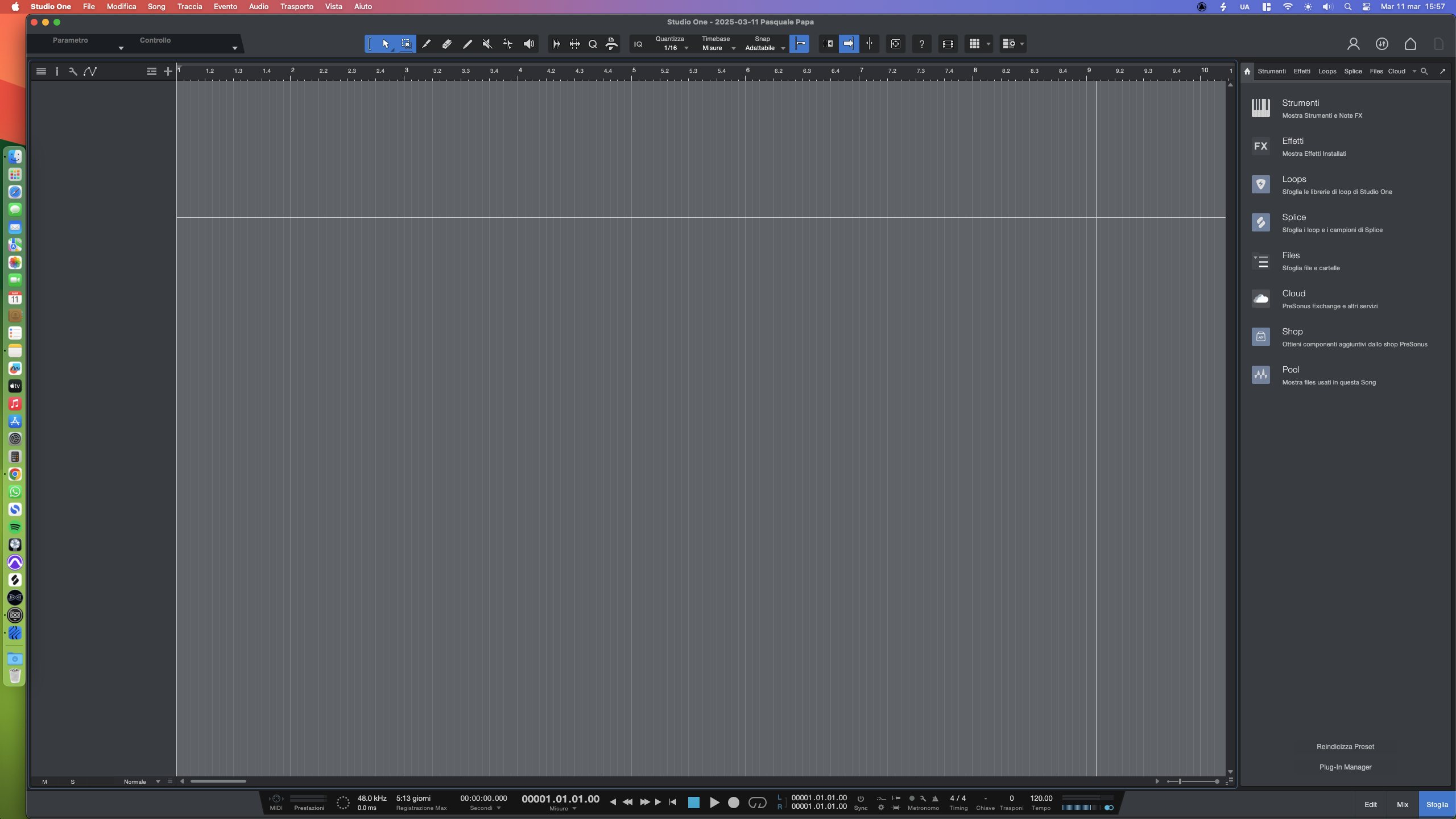
Task: Select the Arrow tool
Action: (386, 44)
